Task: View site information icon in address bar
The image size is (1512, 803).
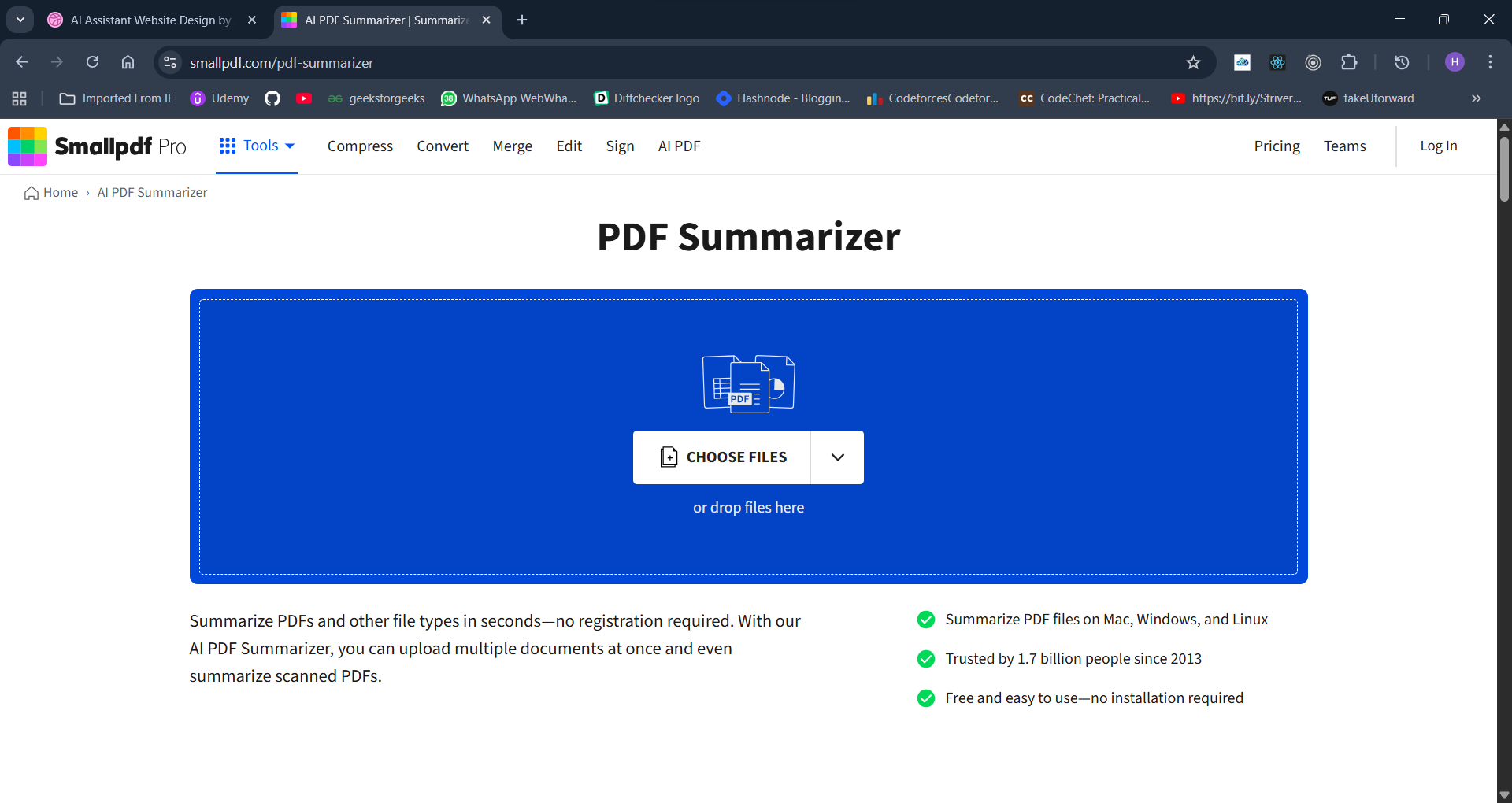Action: [x=169, y=62]
